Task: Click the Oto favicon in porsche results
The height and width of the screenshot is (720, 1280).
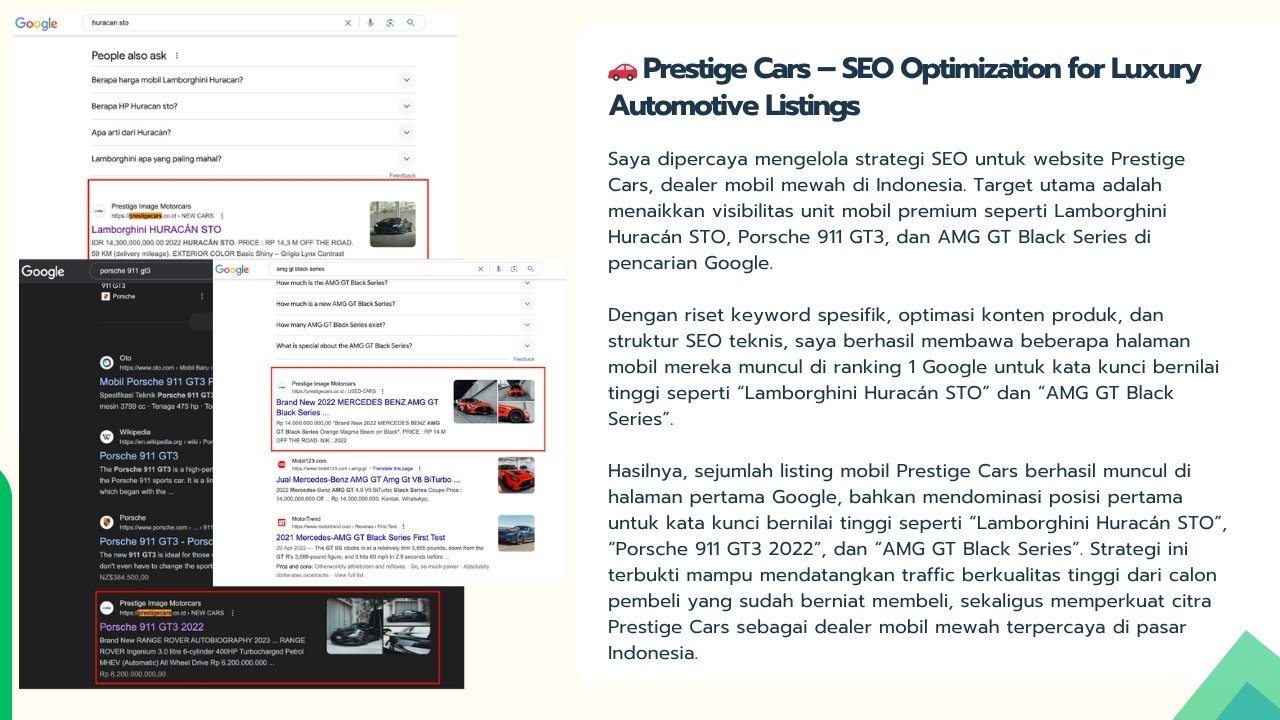Action: (x=107, y=362)
